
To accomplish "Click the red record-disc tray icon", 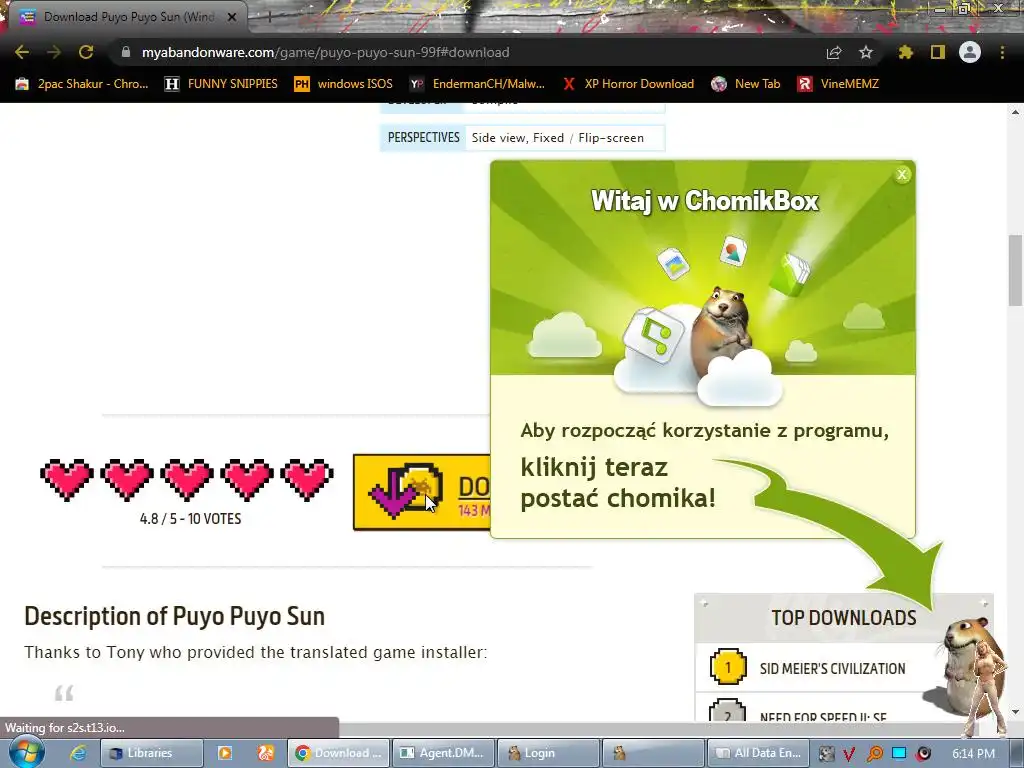I will (924, 754).
